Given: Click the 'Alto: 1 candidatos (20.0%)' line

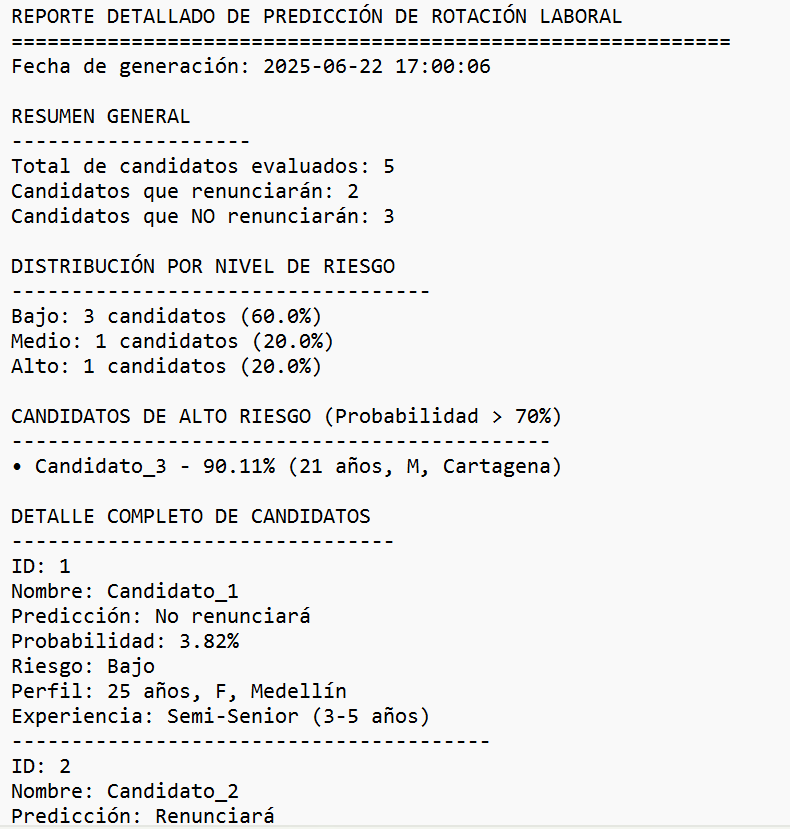Looking at the screenshot, I should (x=167, y=366).
